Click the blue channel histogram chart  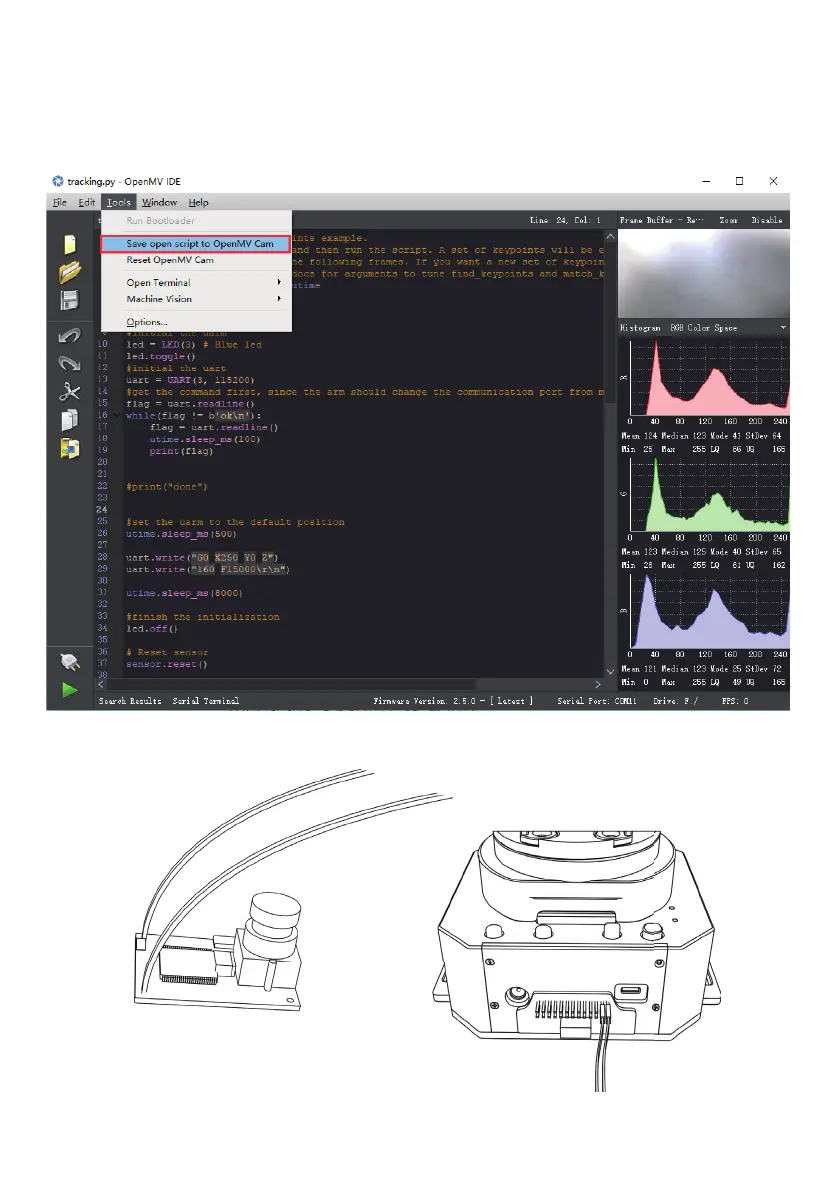[710, 610]
